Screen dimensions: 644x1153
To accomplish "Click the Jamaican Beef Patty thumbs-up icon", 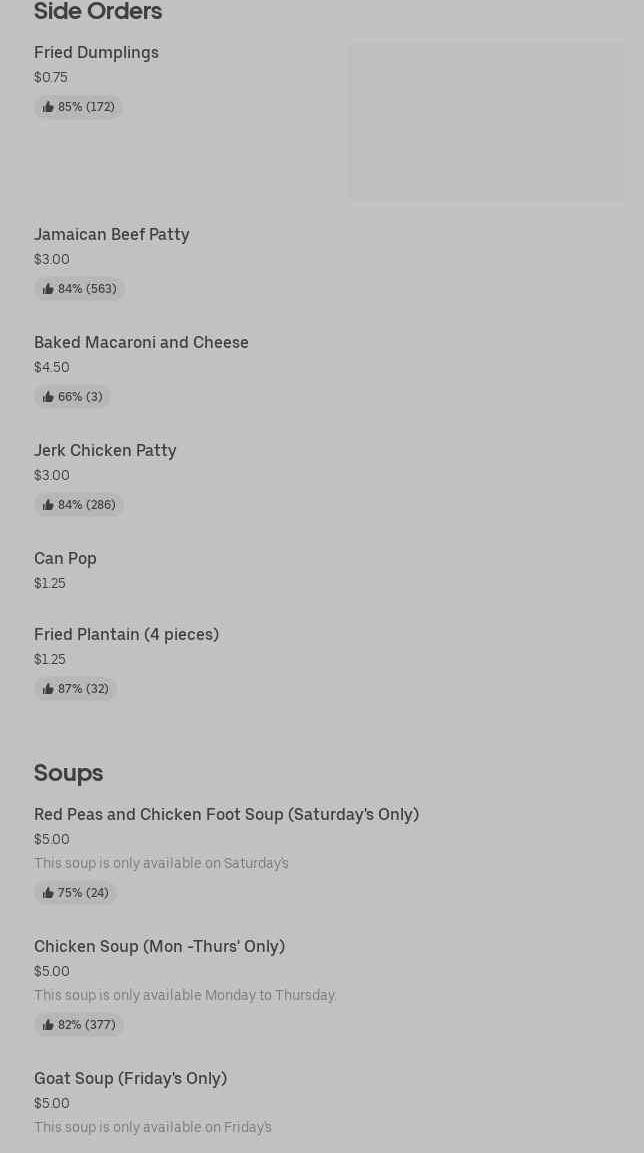I will (48, 289).
